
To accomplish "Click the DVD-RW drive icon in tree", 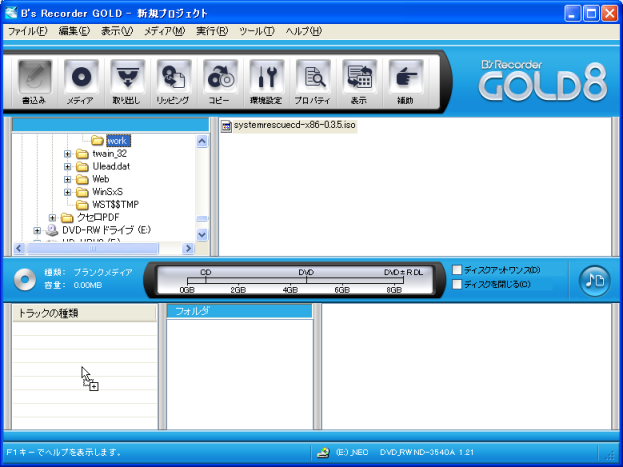I will [52, 230].
